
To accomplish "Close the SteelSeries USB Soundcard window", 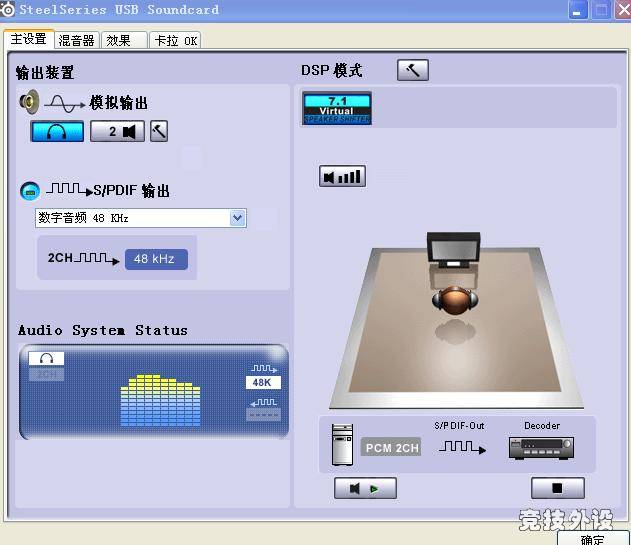I will click(x=623, y=10).
